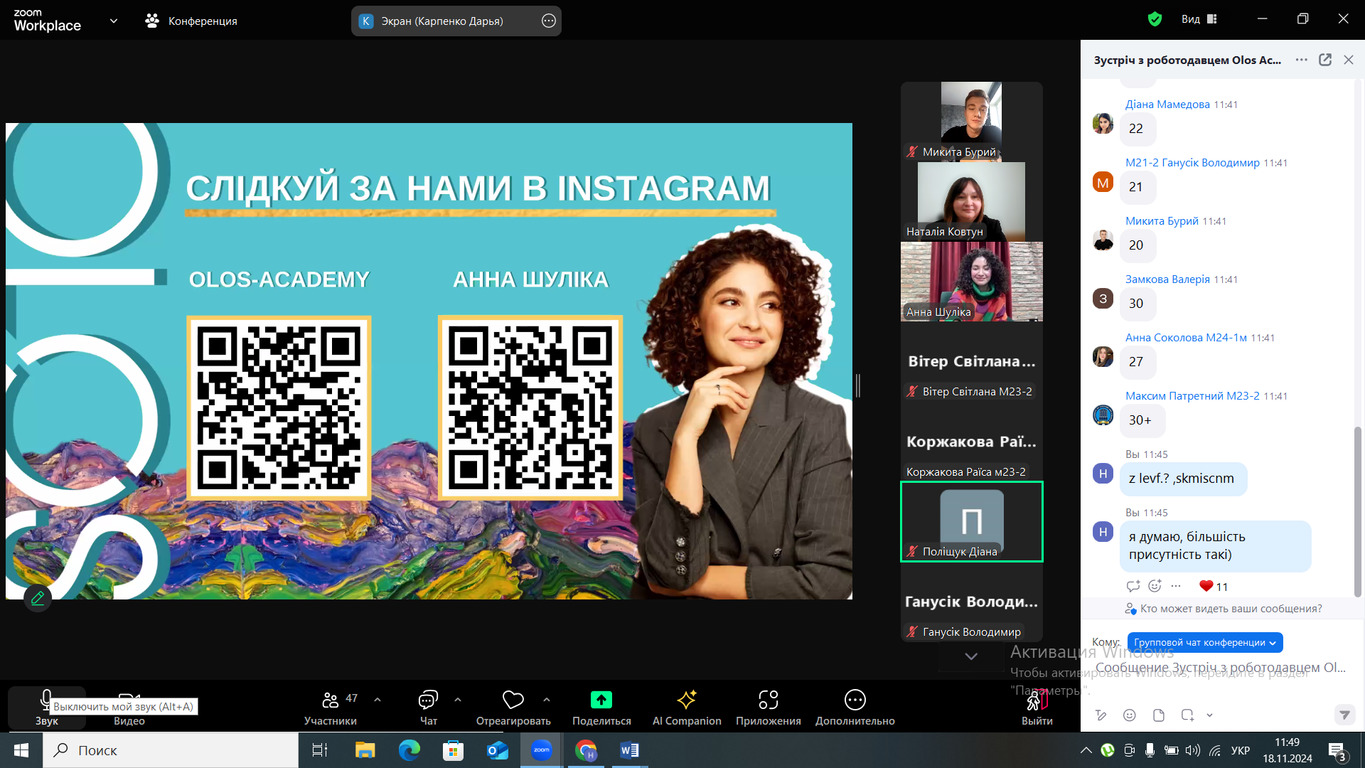Image resolution: width=1365 pixels, height=768 pixels.
Task: Open the chat emoji picker
Action: point(1129,715)
